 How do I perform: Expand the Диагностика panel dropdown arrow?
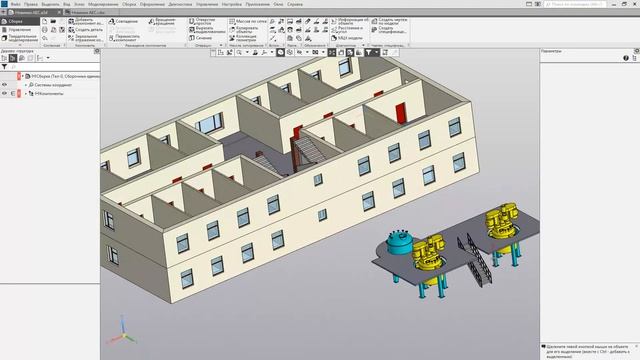363,45
